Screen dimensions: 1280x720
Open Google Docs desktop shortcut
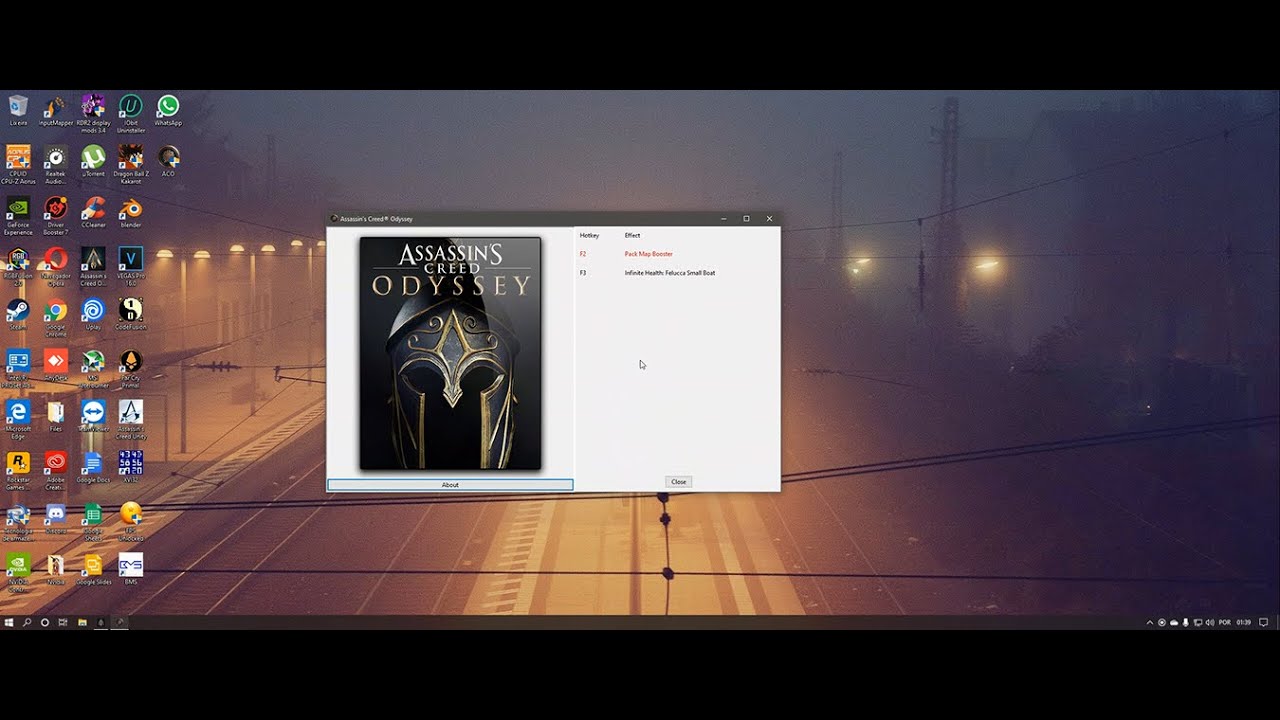point(93,467)
